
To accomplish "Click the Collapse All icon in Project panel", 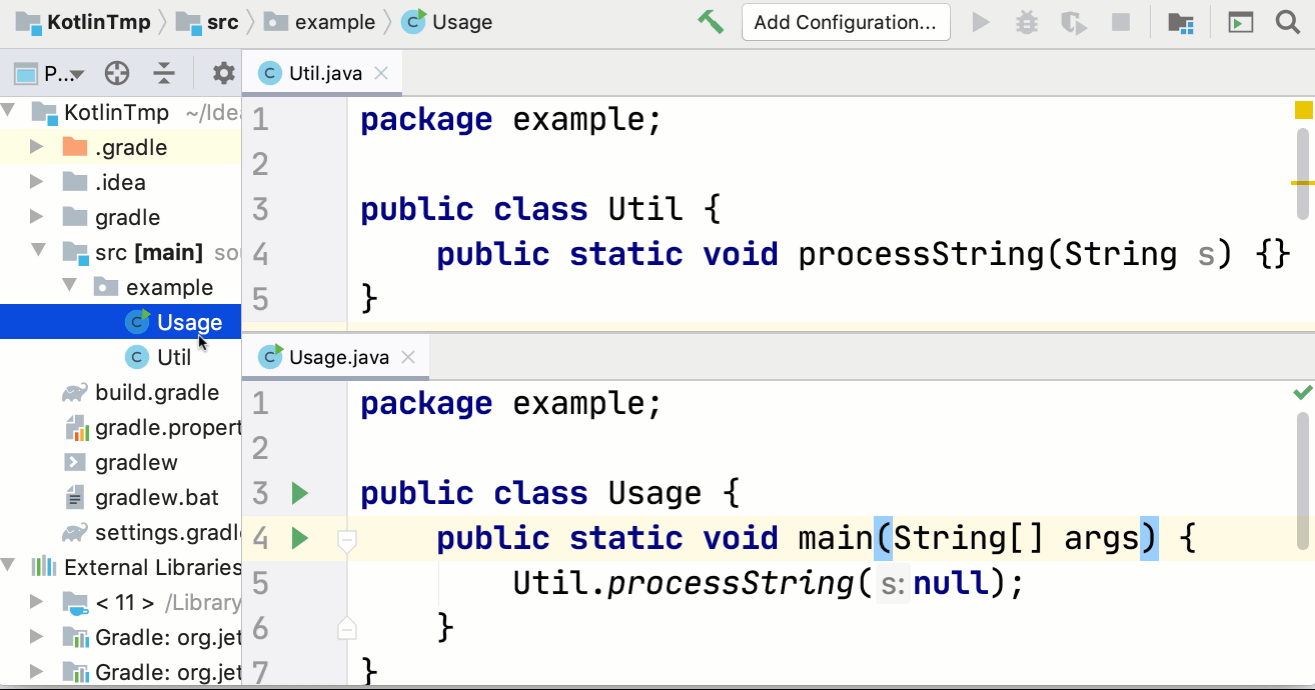I will [x=165, y=72].
